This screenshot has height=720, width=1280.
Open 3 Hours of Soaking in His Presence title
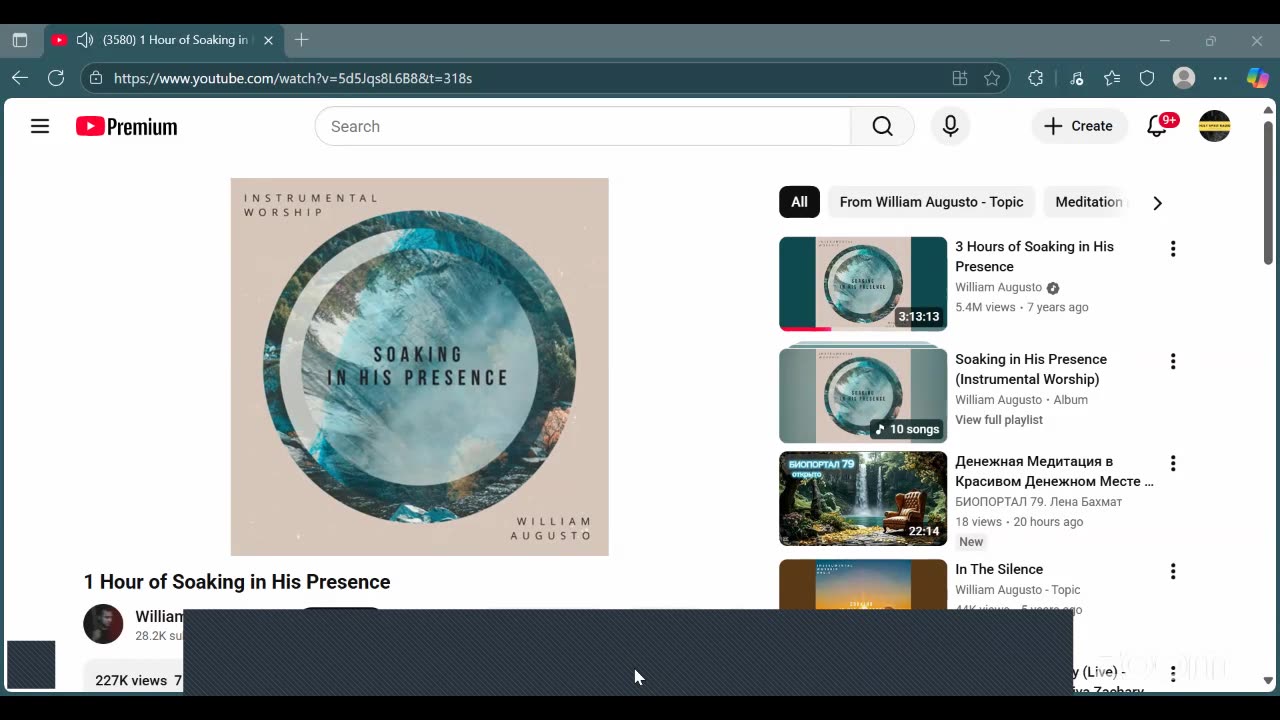pyautogui.click(x=1034, y=256)
